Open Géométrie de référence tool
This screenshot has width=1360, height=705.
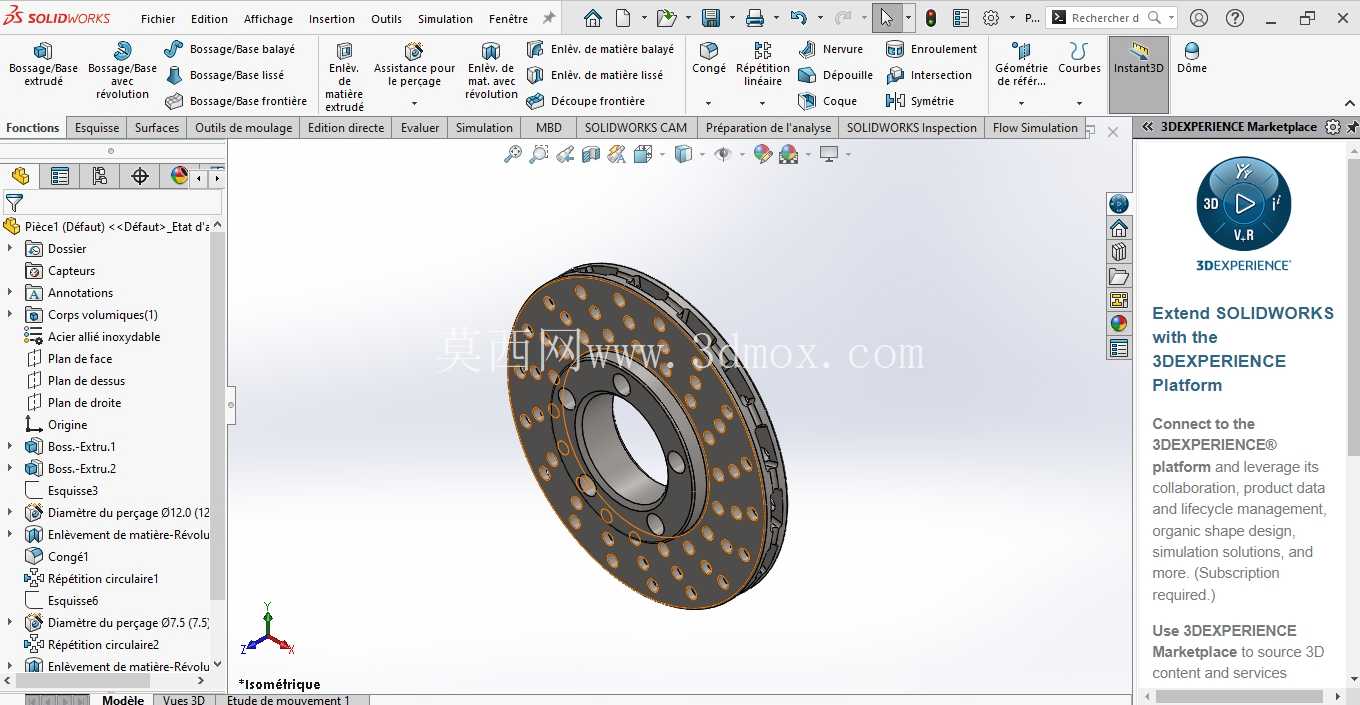(x=1021, y=65)
